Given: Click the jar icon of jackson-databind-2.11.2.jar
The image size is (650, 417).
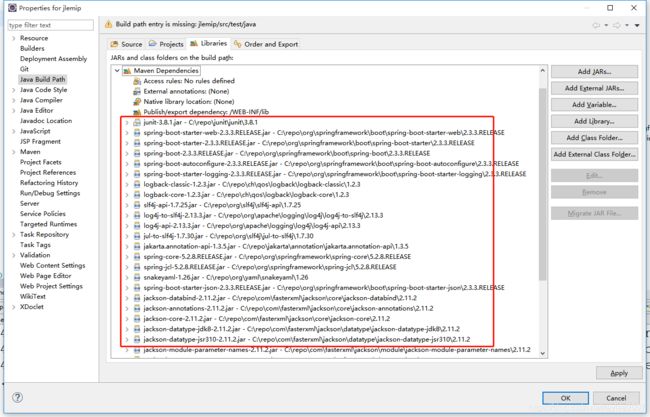Looking at the screenshot, I should [x=137, y=298].
